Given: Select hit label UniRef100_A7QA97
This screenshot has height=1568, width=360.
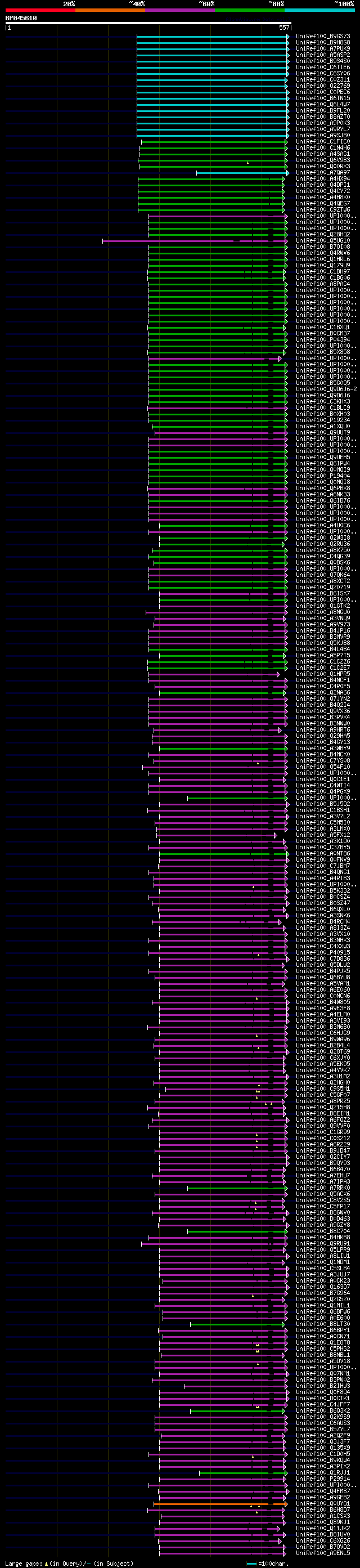Looking at the screenshot, I should [323, 173].
